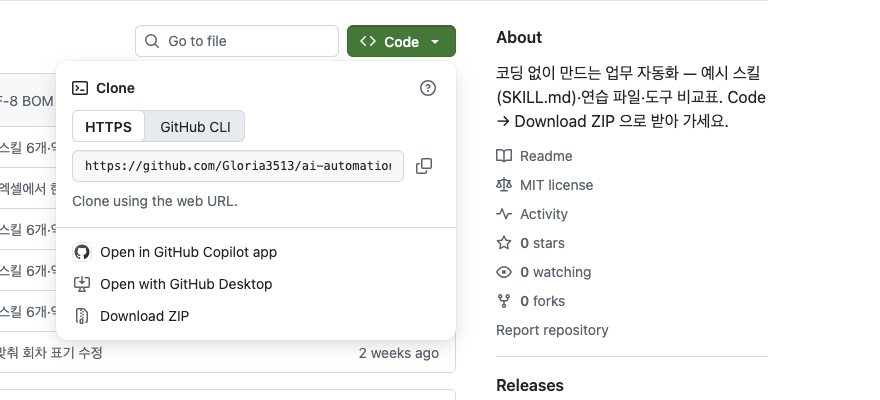Click the license scales icon

(504, 185)
